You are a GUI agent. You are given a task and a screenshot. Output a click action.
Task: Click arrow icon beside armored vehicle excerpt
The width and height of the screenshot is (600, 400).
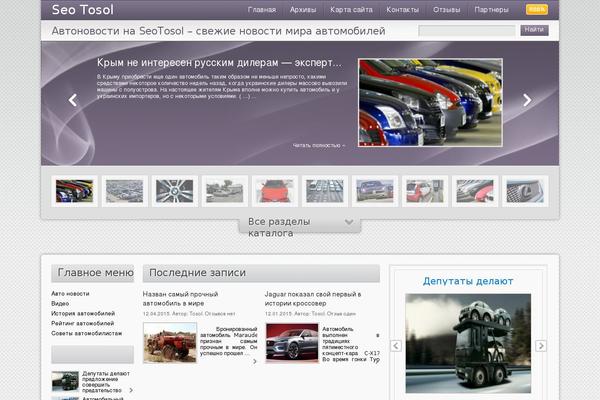[x=254, y=361]
